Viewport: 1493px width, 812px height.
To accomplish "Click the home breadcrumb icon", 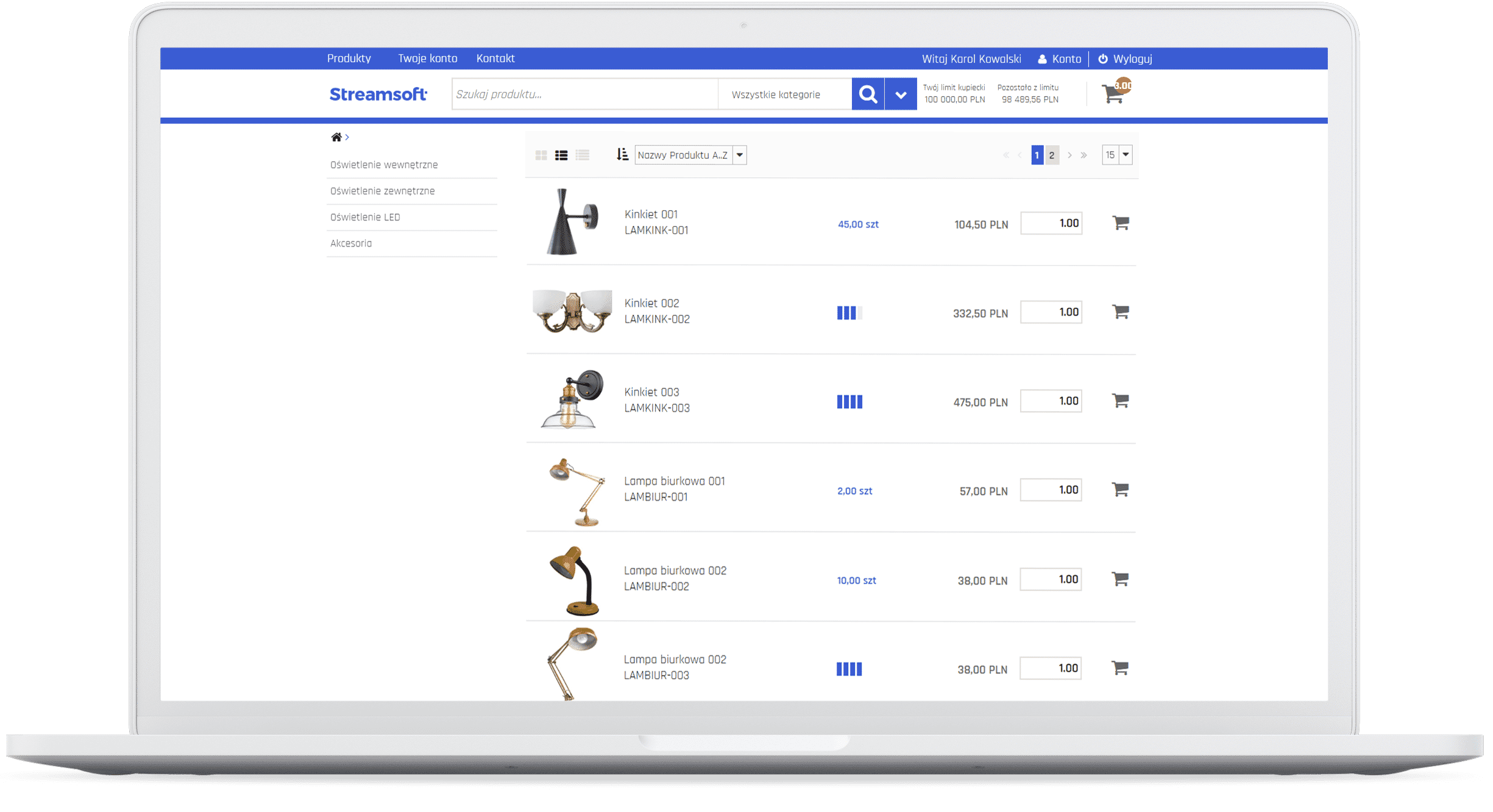I will tap(336, 137).
